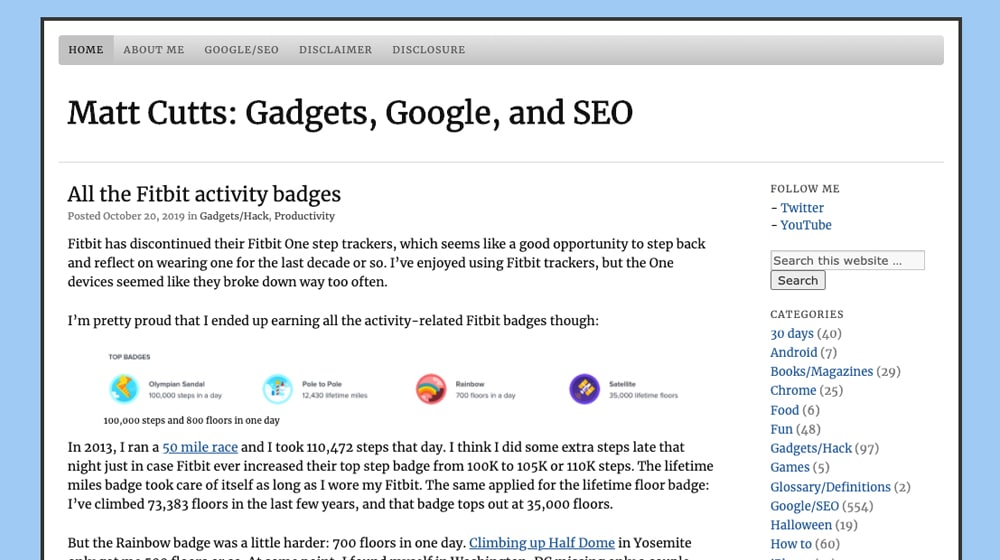
Task: Click the Satellite badge icon
Action: (585, 388)
